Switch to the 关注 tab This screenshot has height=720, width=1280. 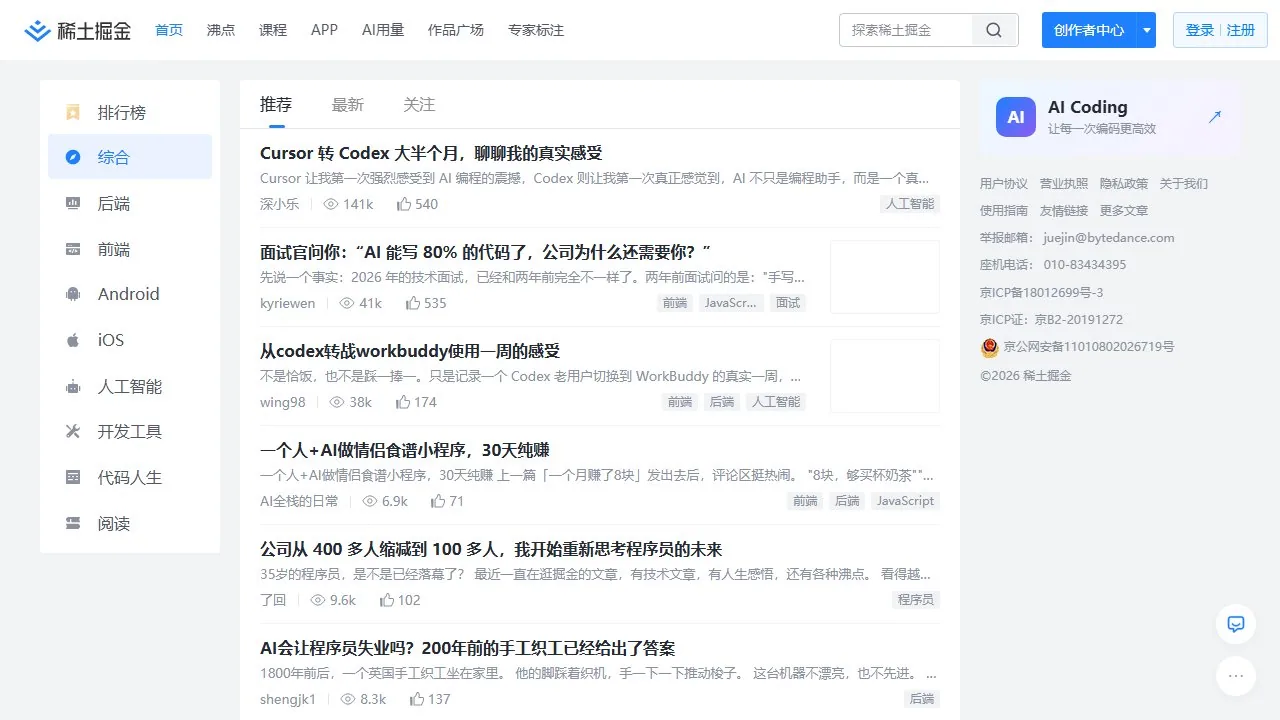419,105
